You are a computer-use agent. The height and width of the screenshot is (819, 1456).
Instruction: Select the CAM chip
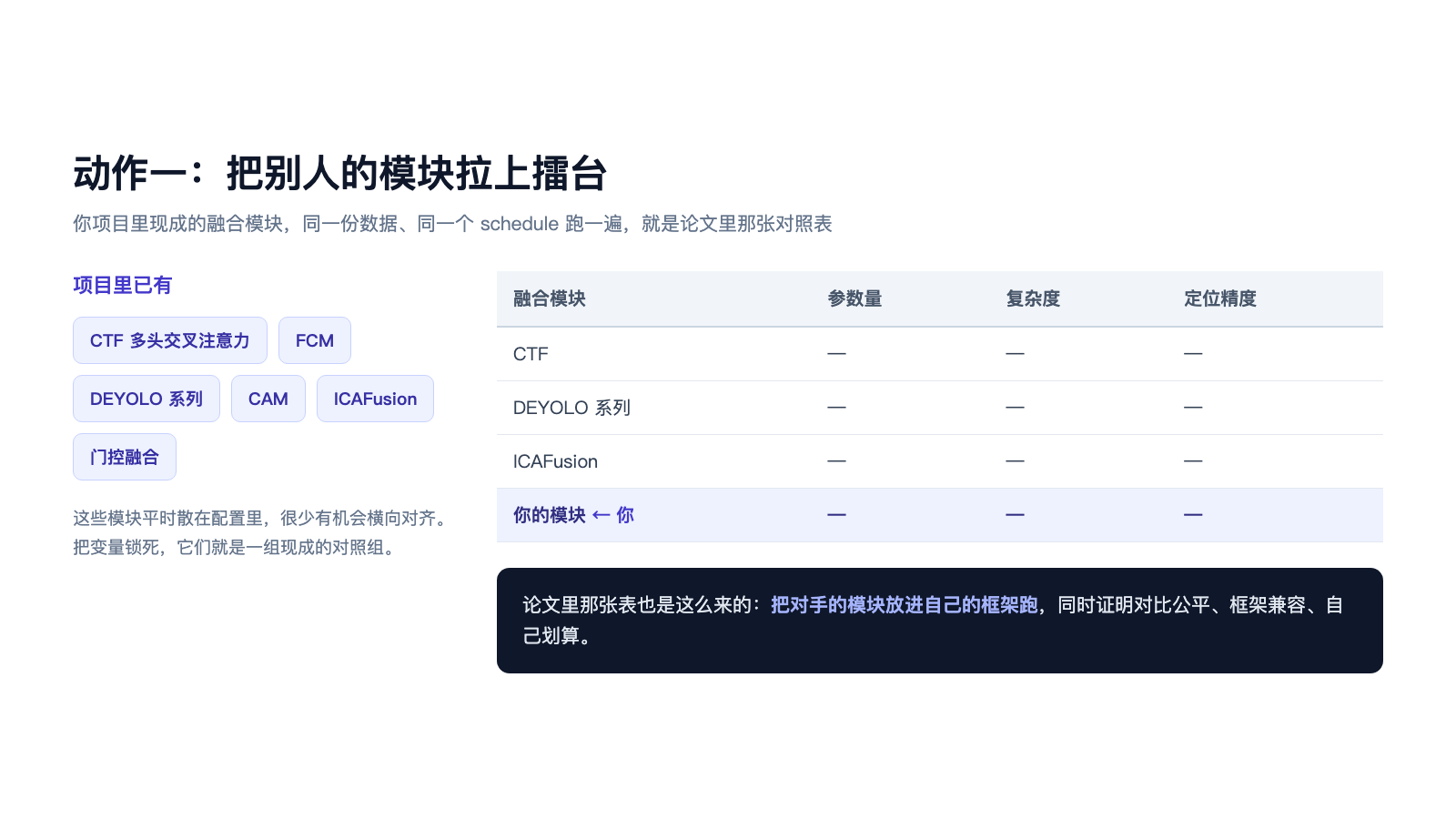[268, 399]
